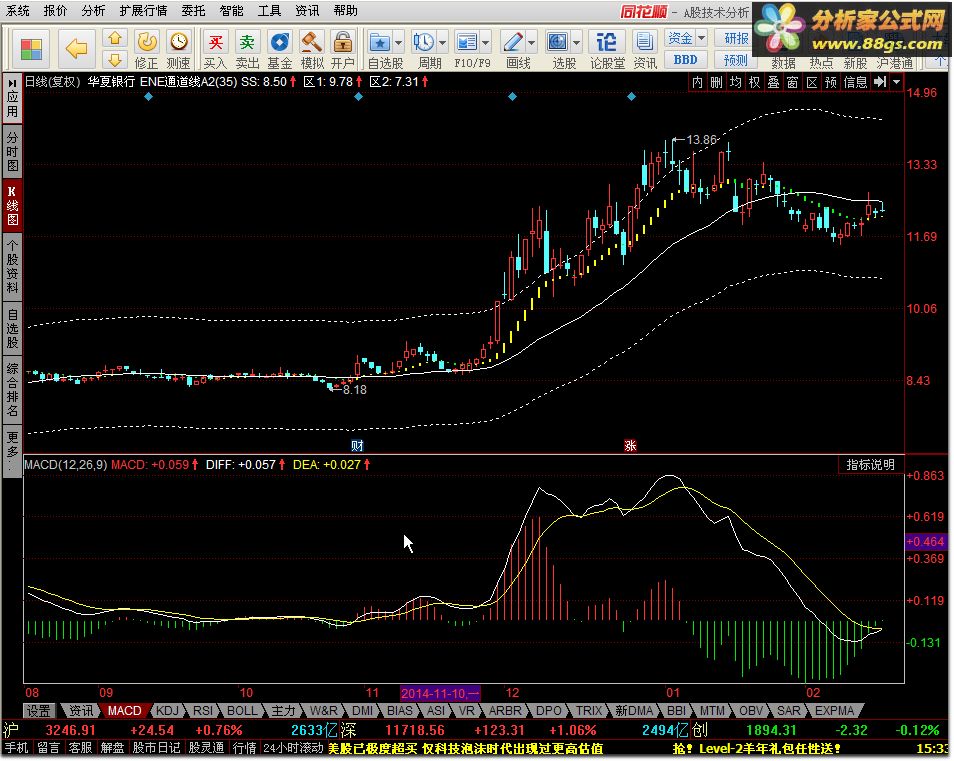Click the 测速 clock icon
The height and width of the screenshot is (761, 954).
(x=178, y=50)
